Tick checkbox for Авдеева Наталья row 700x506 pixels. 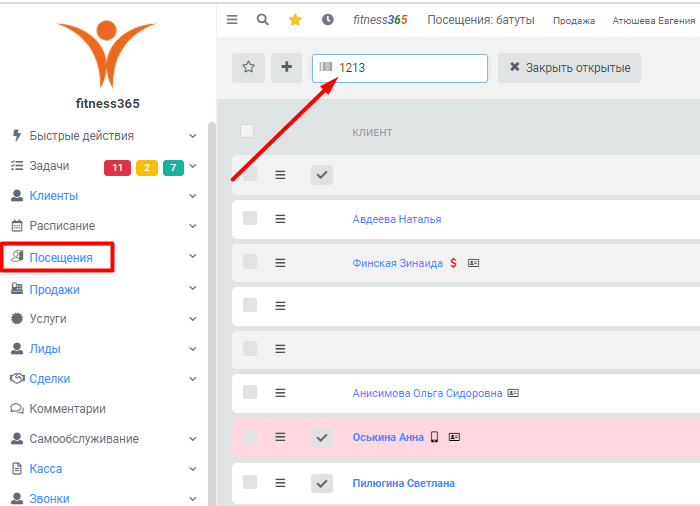tap(250, 218)
